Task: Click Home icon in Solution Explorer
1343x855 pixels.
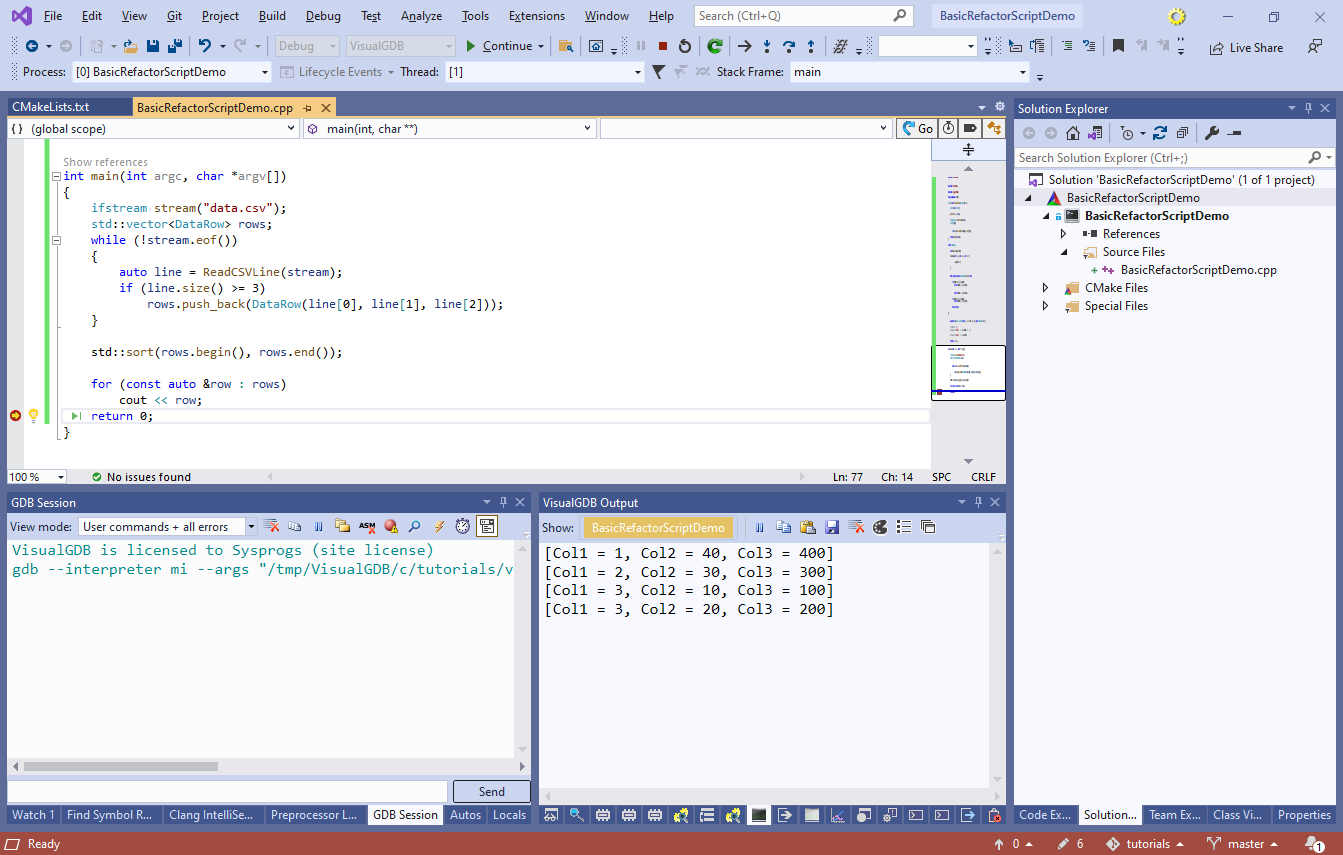Action: click(x=1073, y=133)
